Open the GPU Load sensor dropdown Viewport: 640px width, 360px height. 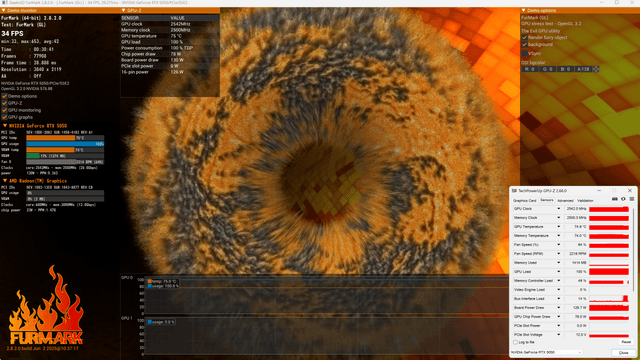point(559,271)
